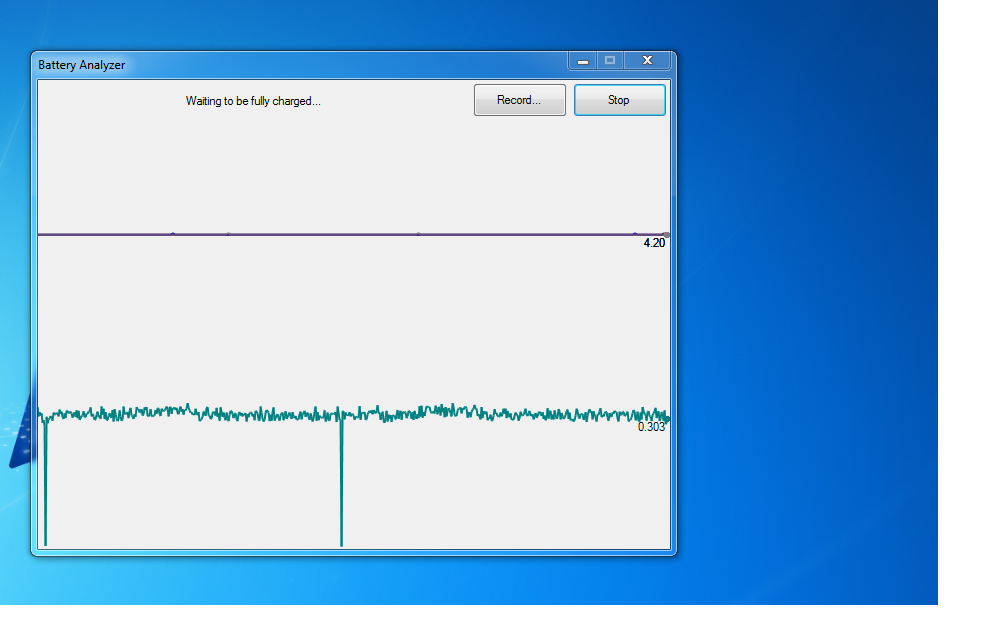
Task: Click empty graph area between the two lines
Action: pyautogui.click(x=350, y=320)
